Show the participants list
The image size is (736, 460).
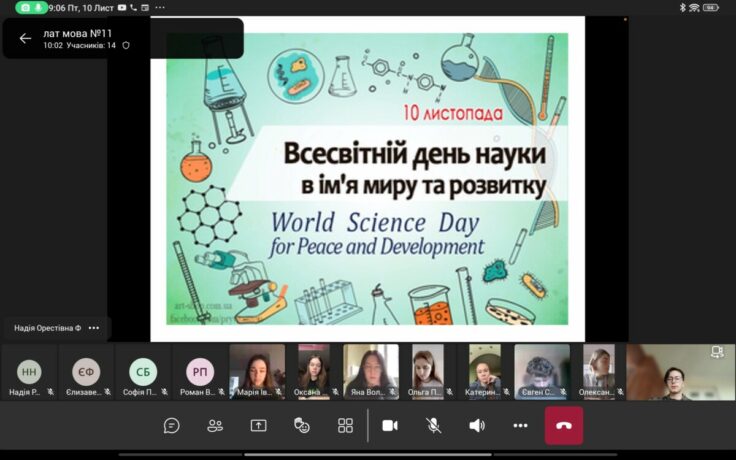pos(215,425)
